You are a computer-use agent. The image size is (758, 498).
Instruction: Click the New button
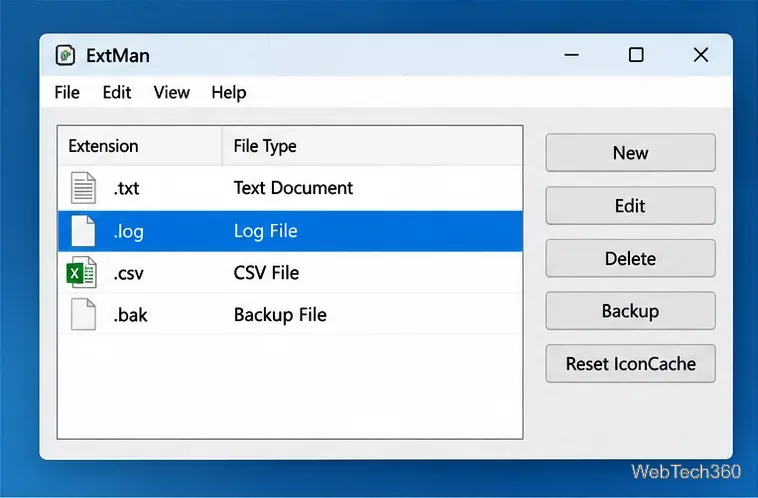pos(630,153)
